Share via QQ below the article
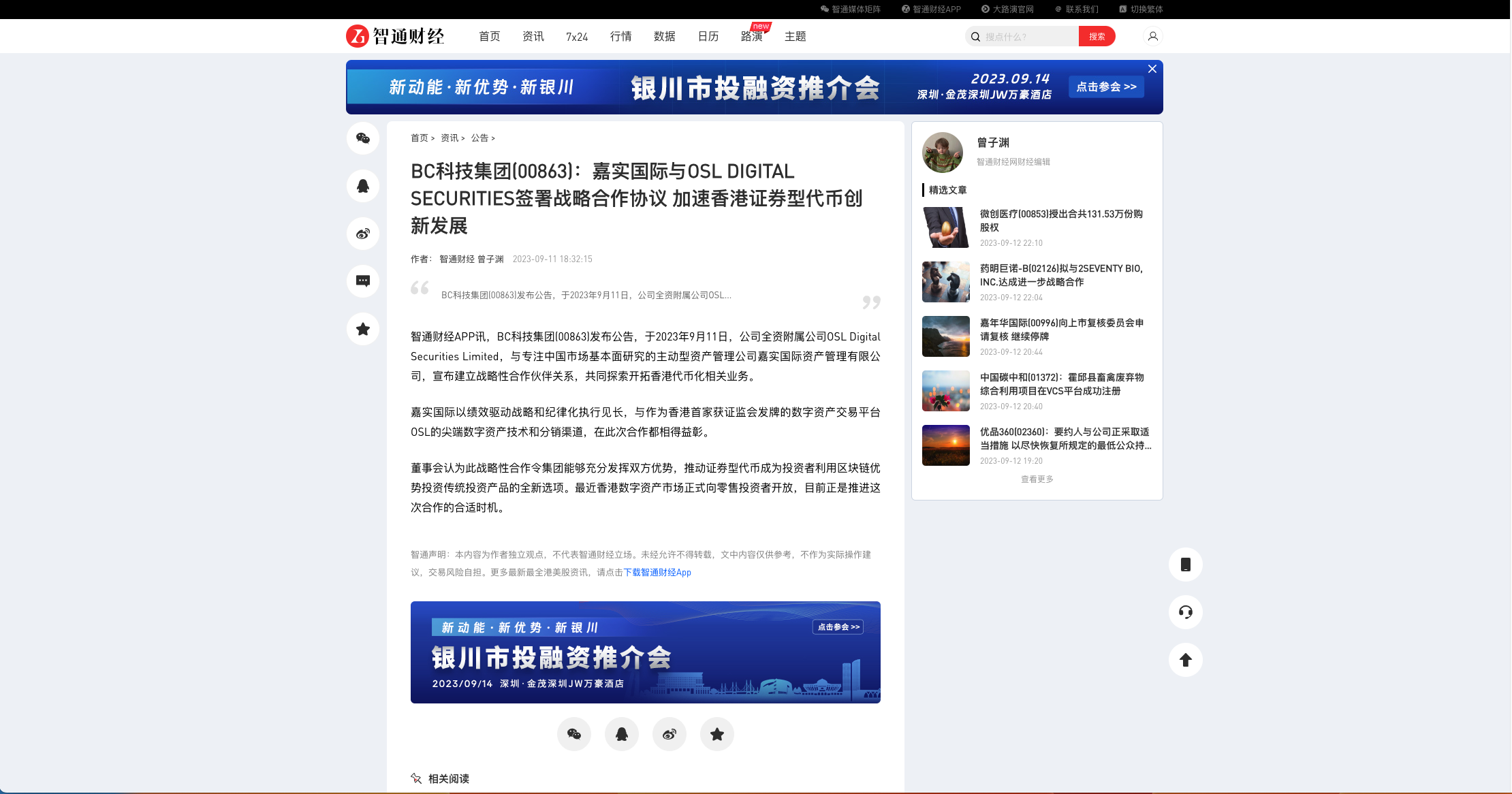Image resolution: width=1512 pixels, height=794 pixels. 622,734
